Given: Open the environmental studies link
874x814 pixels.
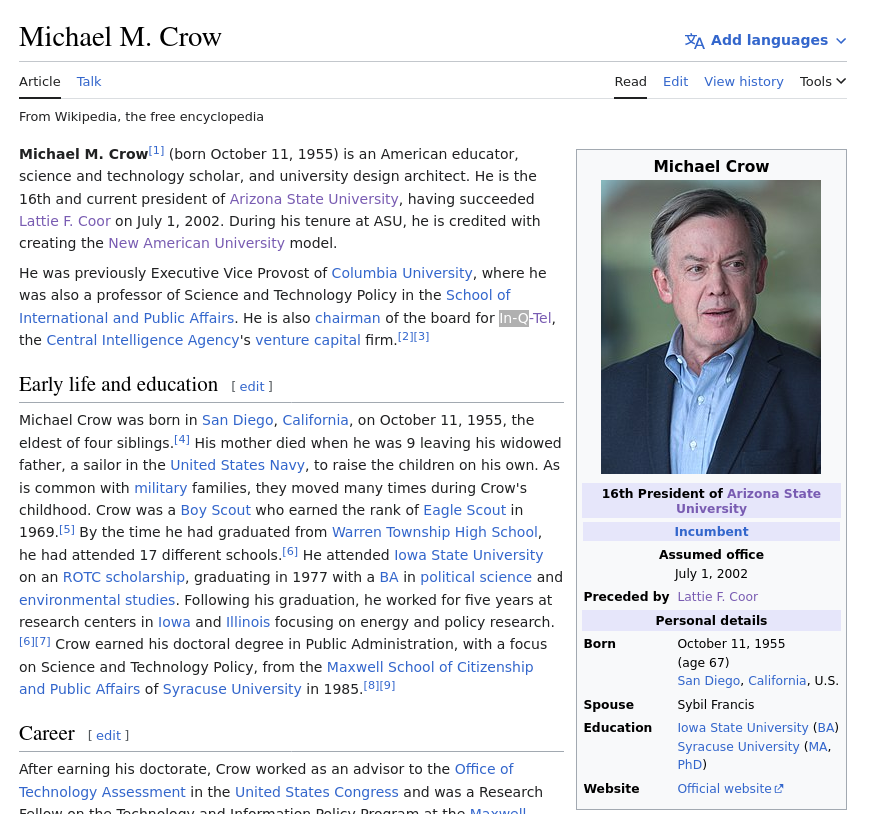Looking at the screenshot, I should pos(97,600).
